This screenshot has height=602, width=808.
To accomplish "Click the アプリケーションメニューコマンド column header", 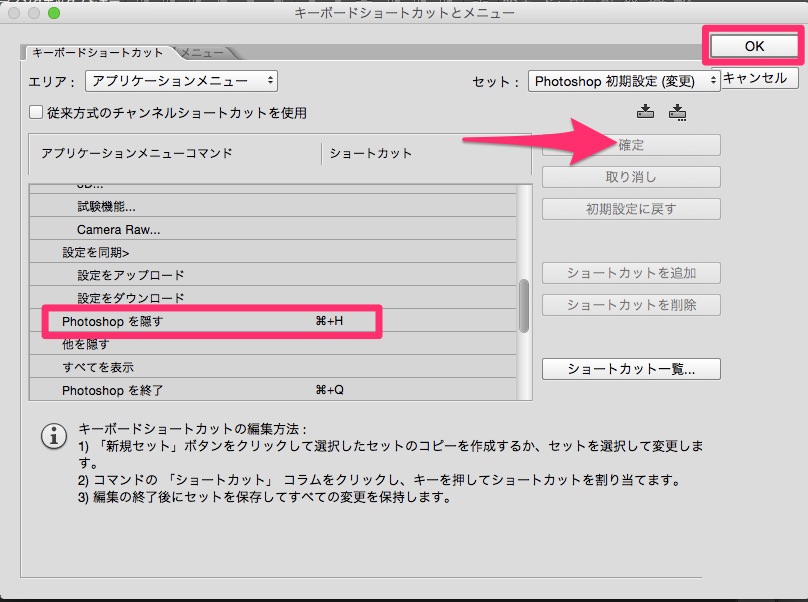I will coord(137,153).
